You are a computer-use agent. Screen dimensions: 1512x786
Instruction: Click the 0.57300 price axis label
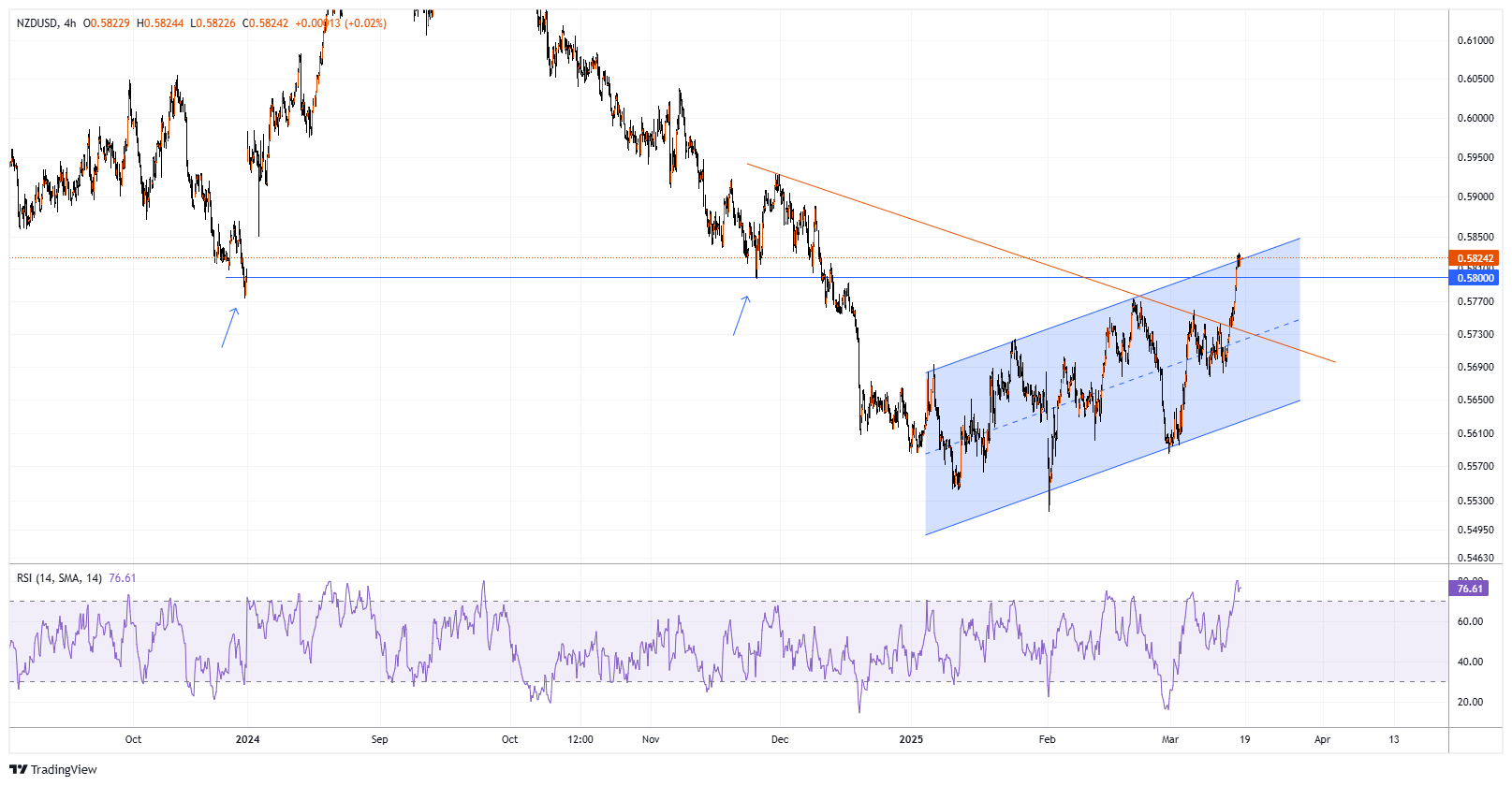tap(1475, 334)
